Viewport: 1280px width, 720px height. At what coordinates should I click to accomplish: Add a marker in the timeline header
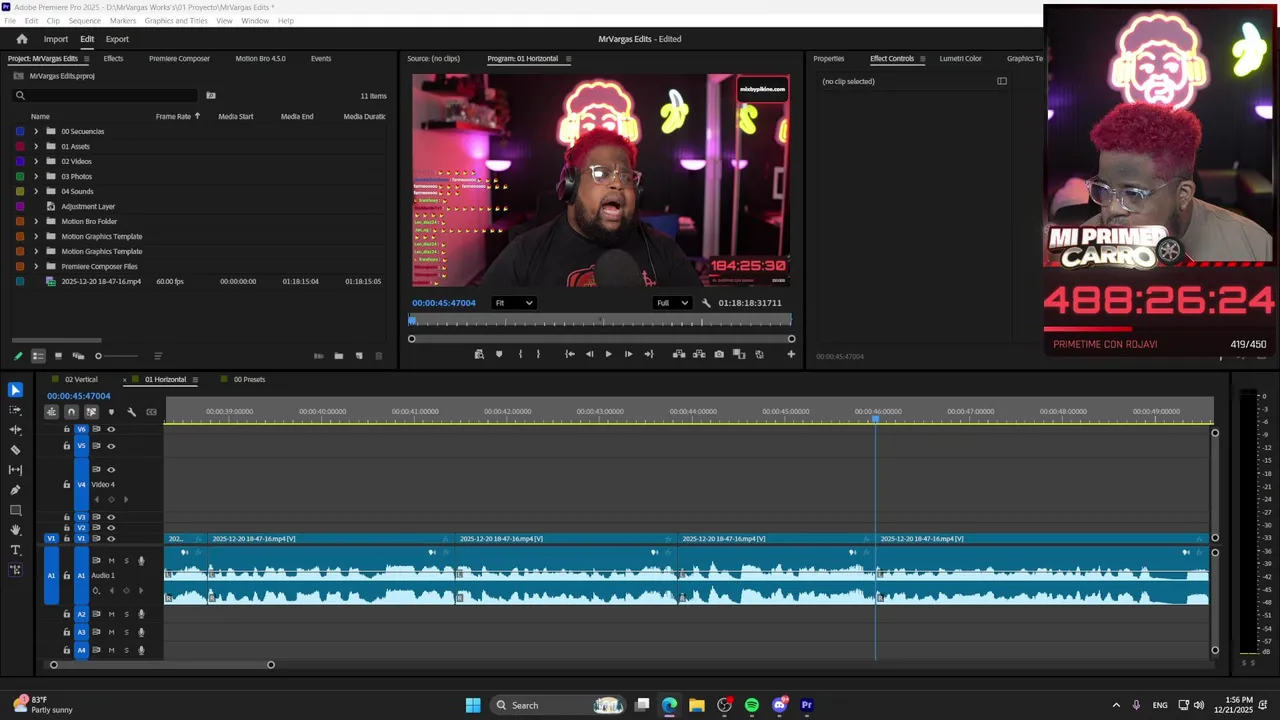pos(111,412)
